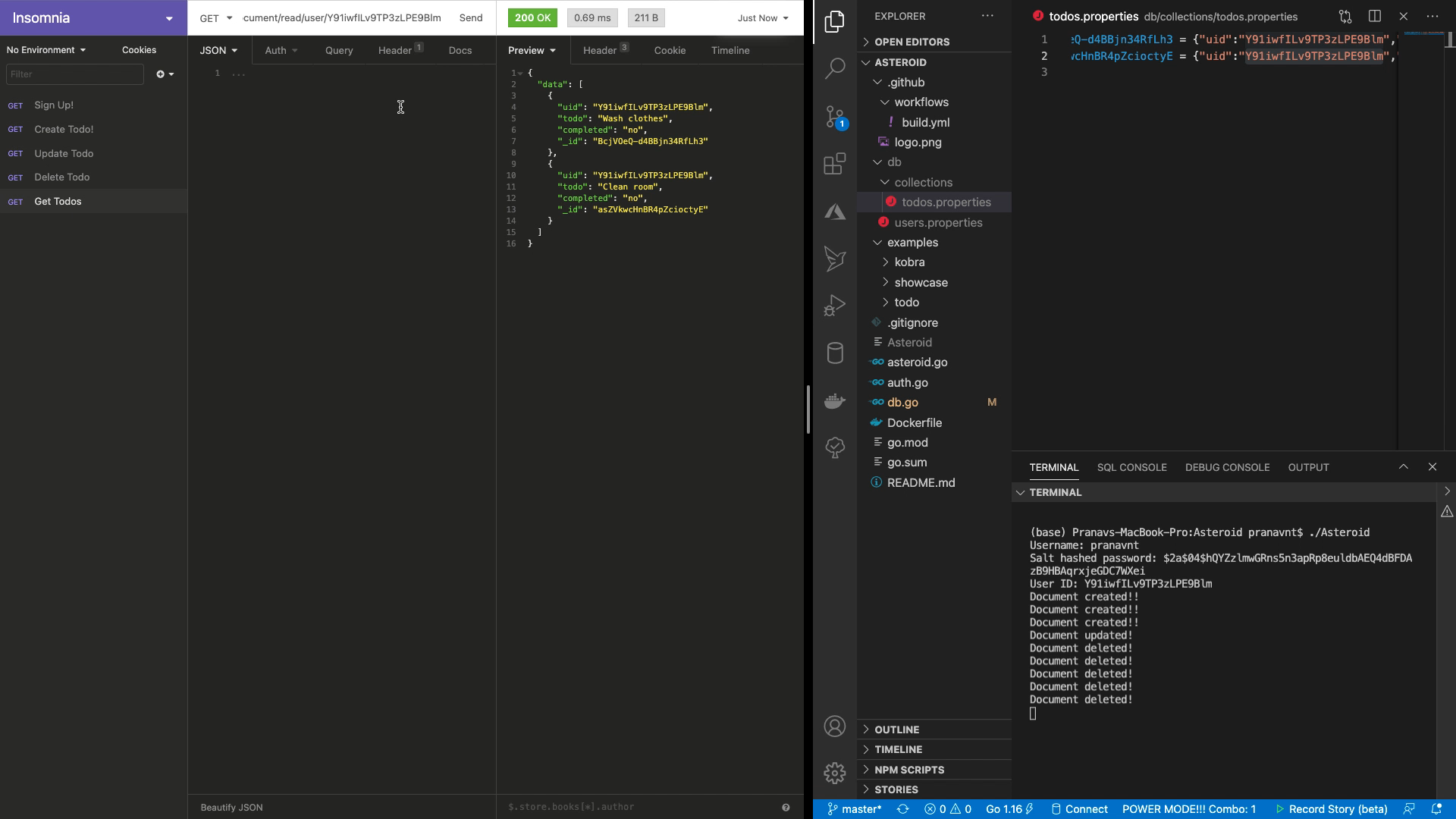Viewport: 1456px width, 819px height.
Task: Click Record Story (beta) in status bar
Action: [1331, 809]
